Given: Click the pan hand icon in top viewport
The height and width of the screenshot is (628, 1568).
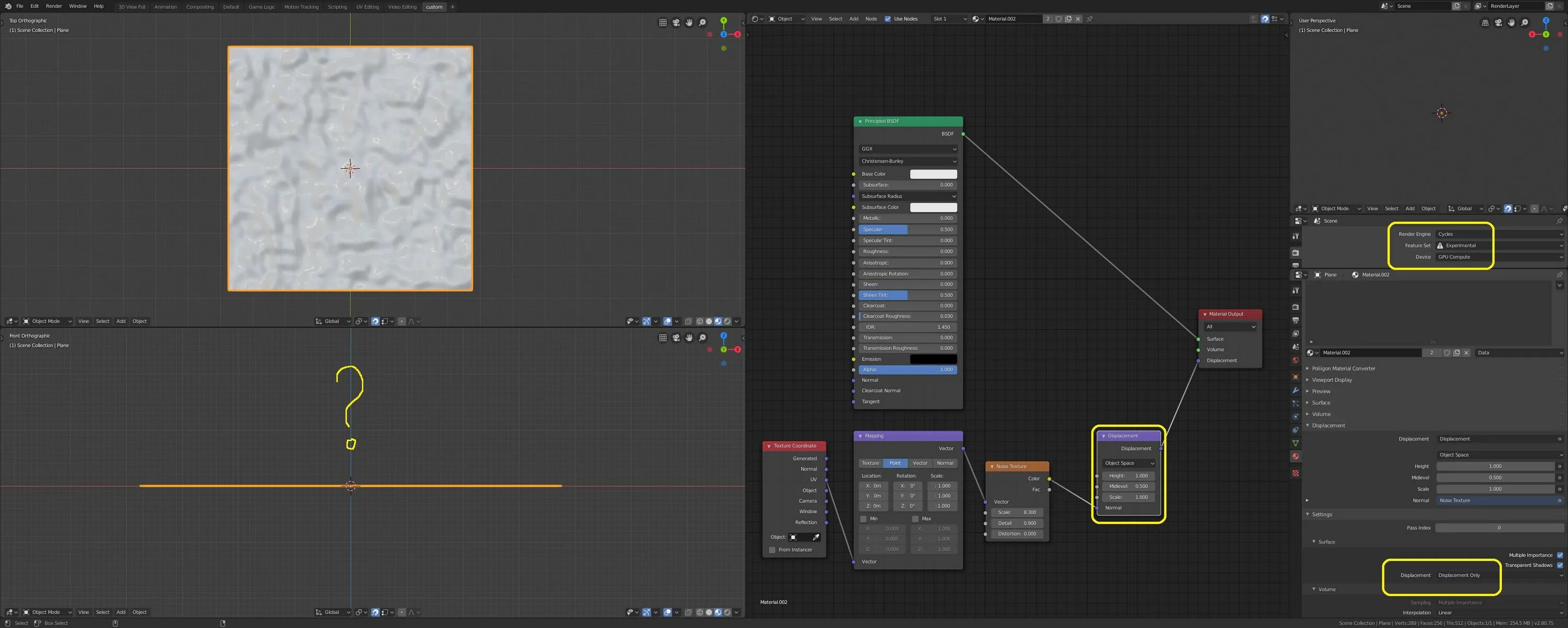Looking at the screenshot, I should [689, 22].
